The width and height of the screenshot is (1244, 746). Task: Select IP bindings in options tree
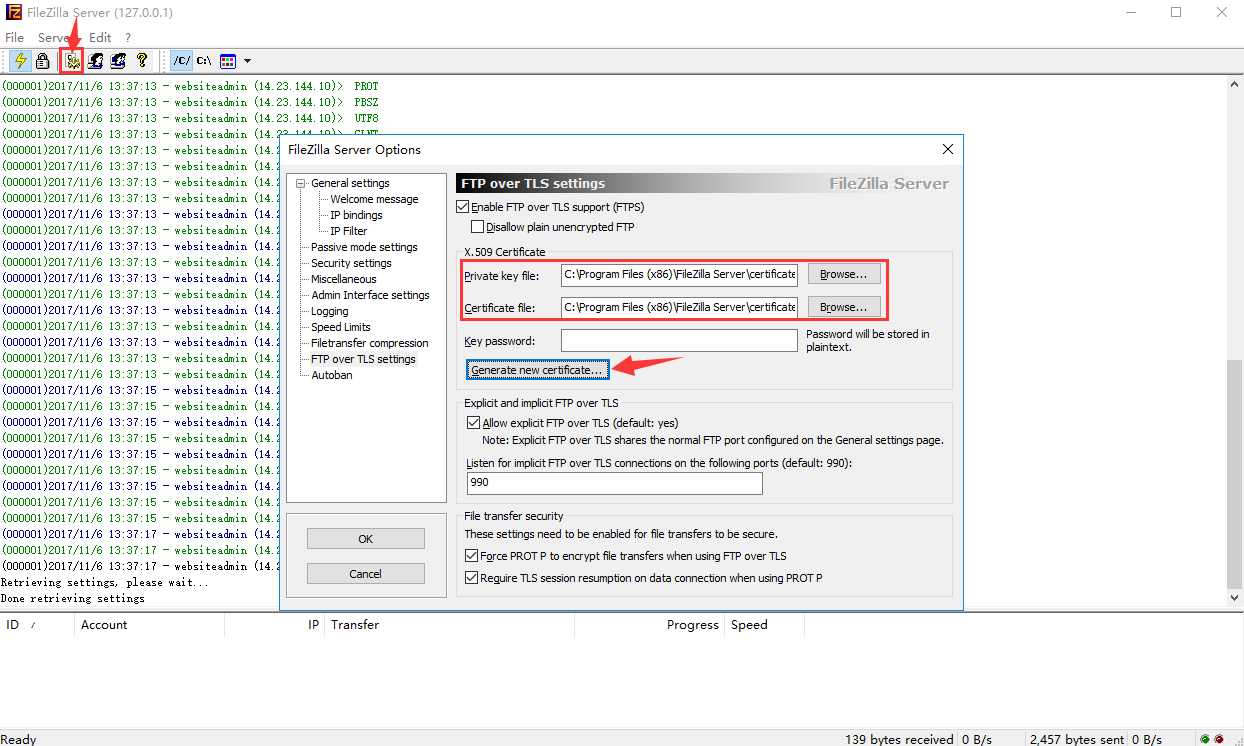(356, 215)
